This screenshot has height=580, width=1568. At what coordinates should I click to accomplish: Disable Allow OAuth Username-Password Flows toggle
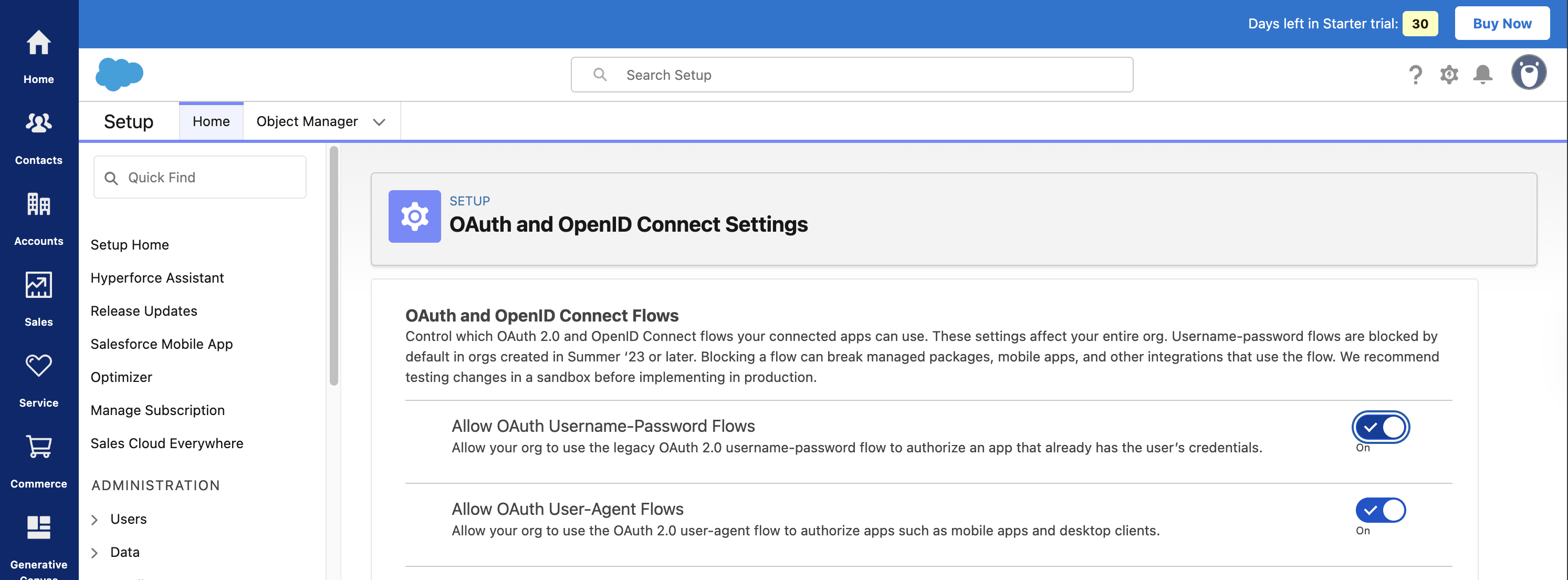click(x=1380, y=427)
